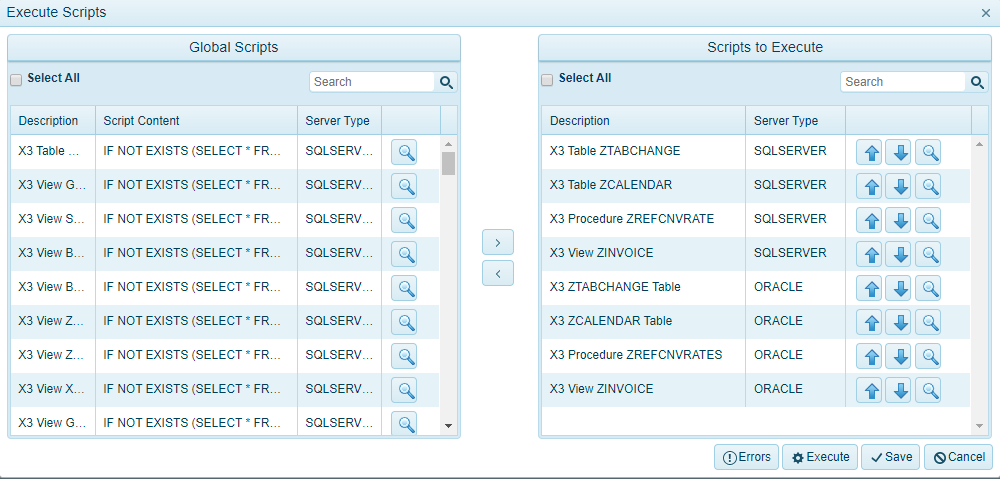View first Global Scripts row content
The width and height of the screenshot is (1000, 479).
click(404, 152)
